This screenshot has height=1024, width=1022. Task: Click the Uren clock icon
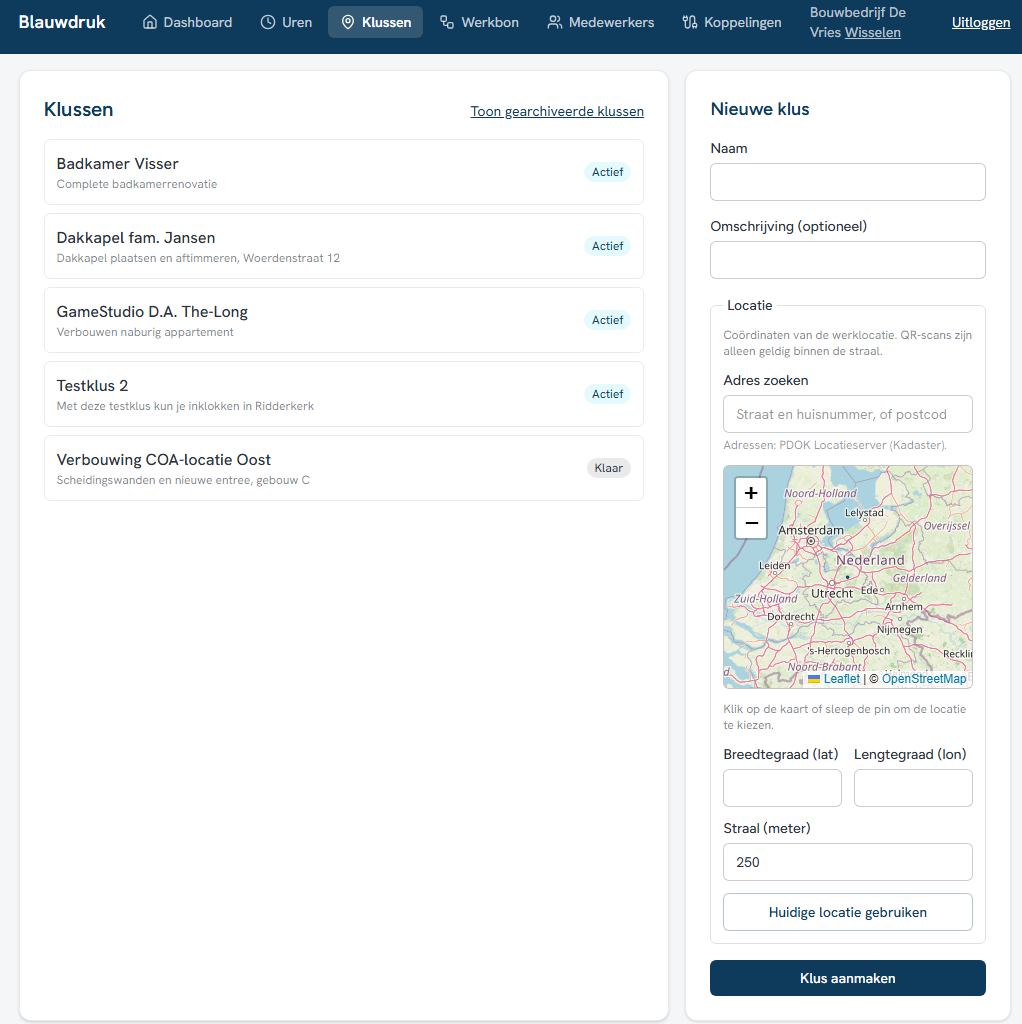tap(268, 22)
